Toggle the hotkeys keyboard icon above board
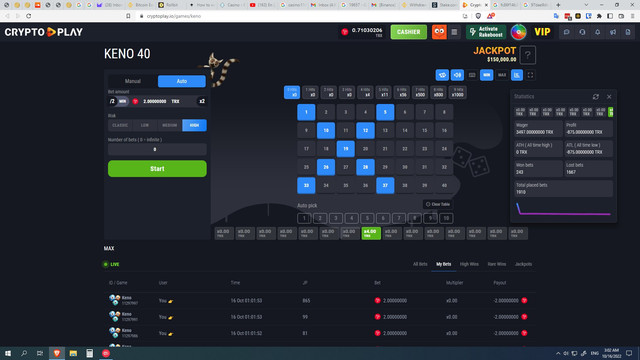Viewport: 640px width, 360px height. pyautogui.click(x=472, y=75)
